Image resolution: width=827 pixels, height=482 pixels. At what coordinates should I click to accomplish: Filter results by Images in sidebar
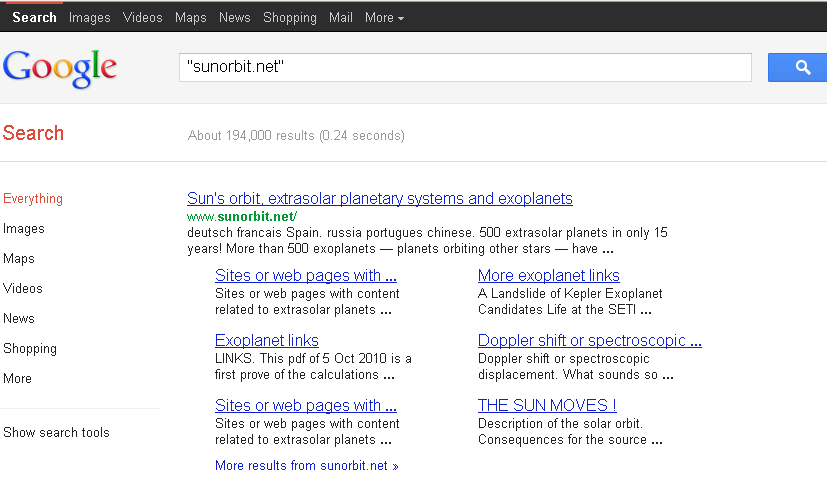tap(24, 229)
